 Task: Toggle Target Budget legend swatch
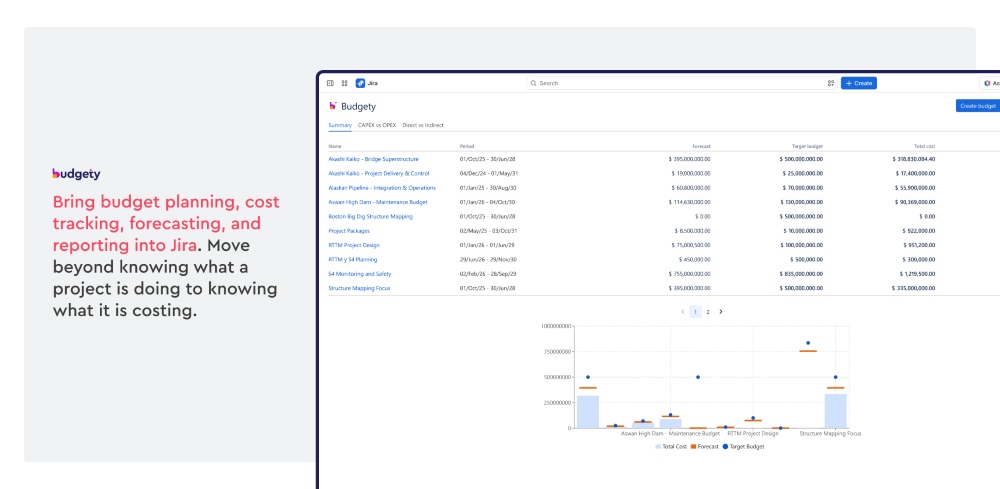click(x=725, y=447)
